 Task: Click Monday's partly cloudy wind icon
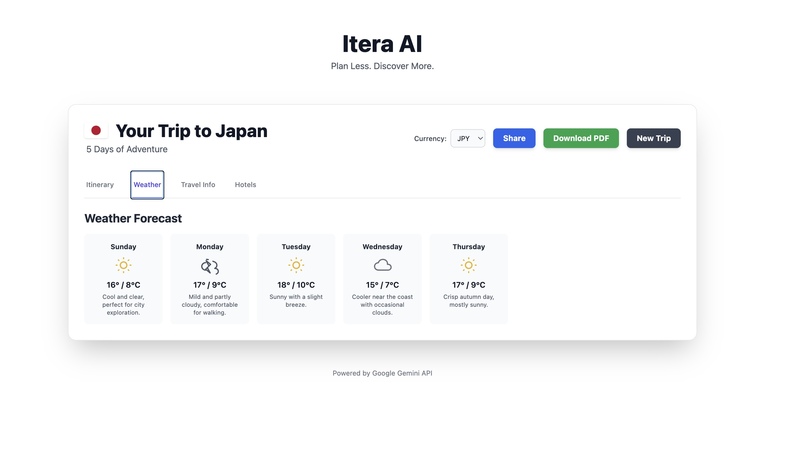pyautogui.click(x=210, y=266)
